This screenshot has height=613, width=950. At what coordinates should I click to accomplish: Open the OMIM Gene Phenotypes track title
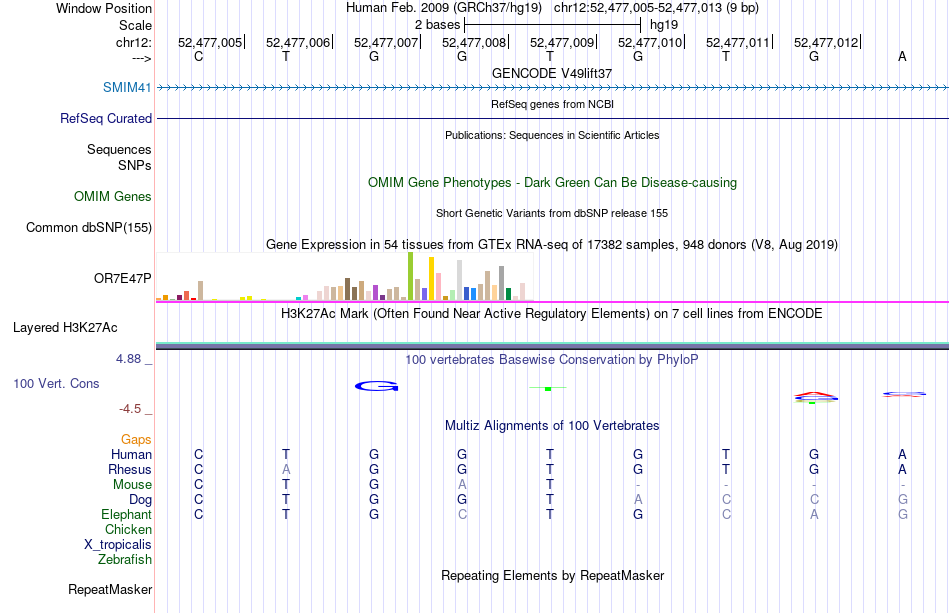(552, 182)
